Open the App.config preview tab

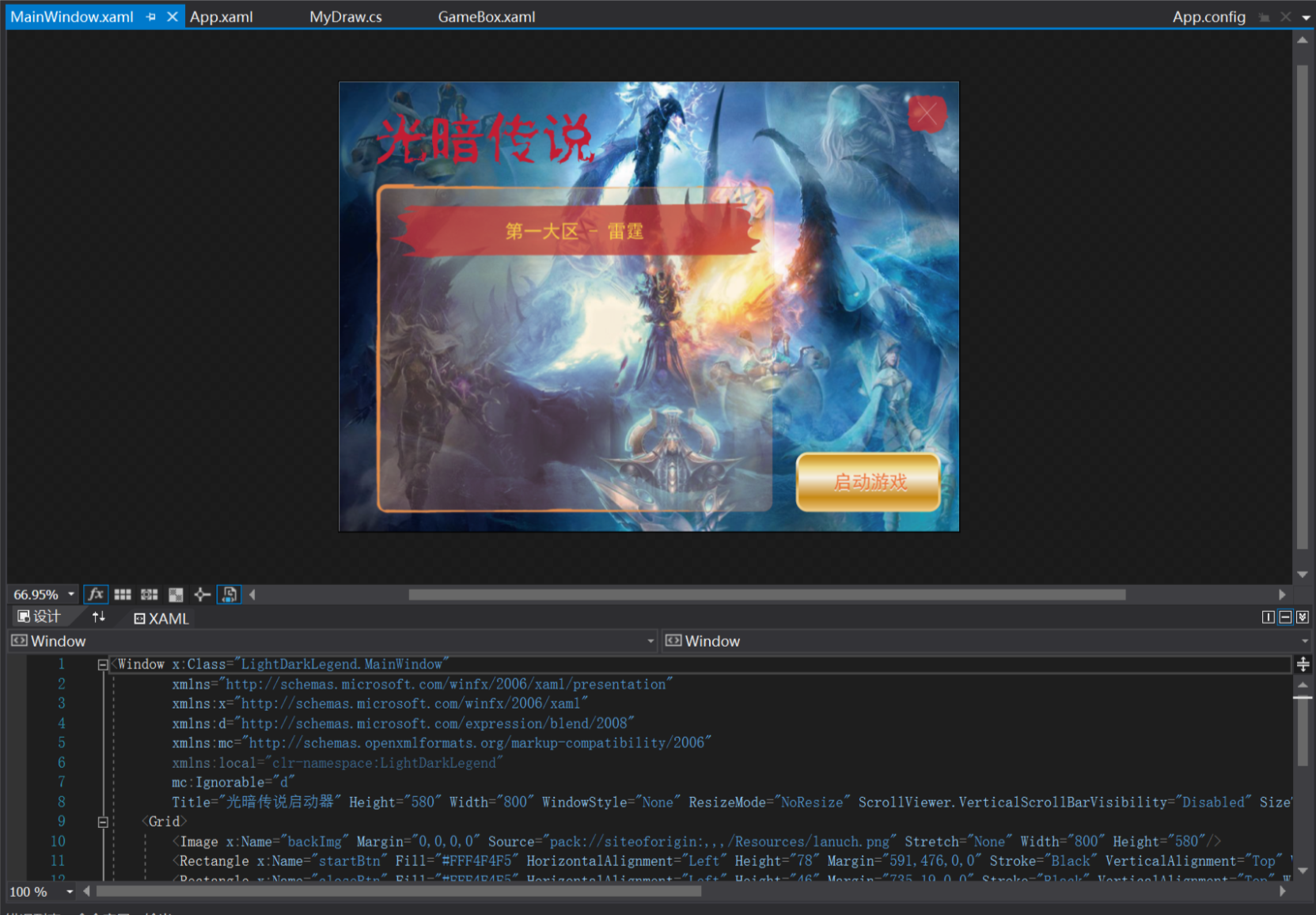tap(1208, 17)
